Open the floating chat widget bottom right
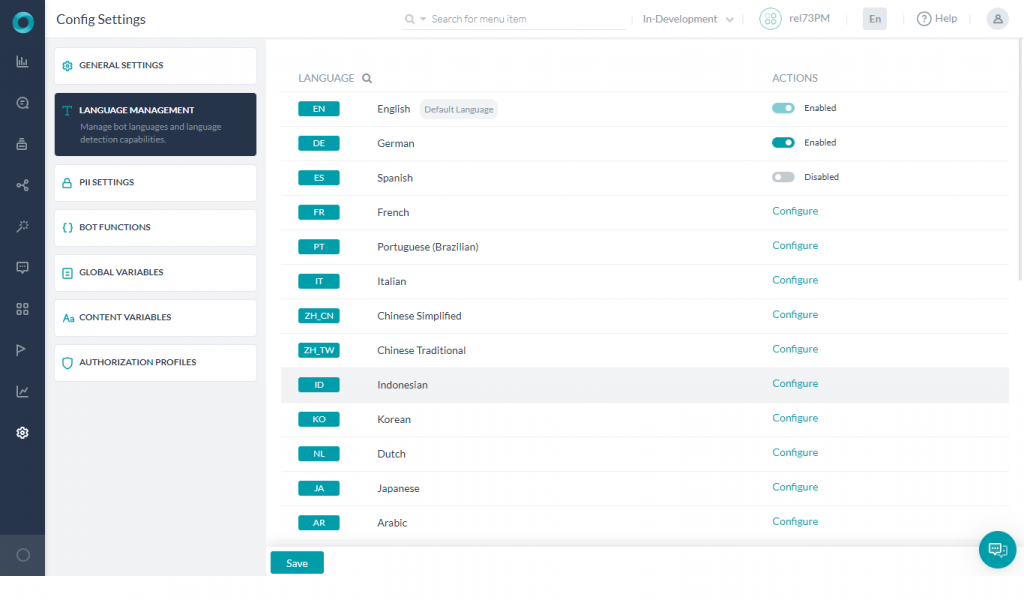Screen dimensions: 1024x600 [x=997, y=549]
